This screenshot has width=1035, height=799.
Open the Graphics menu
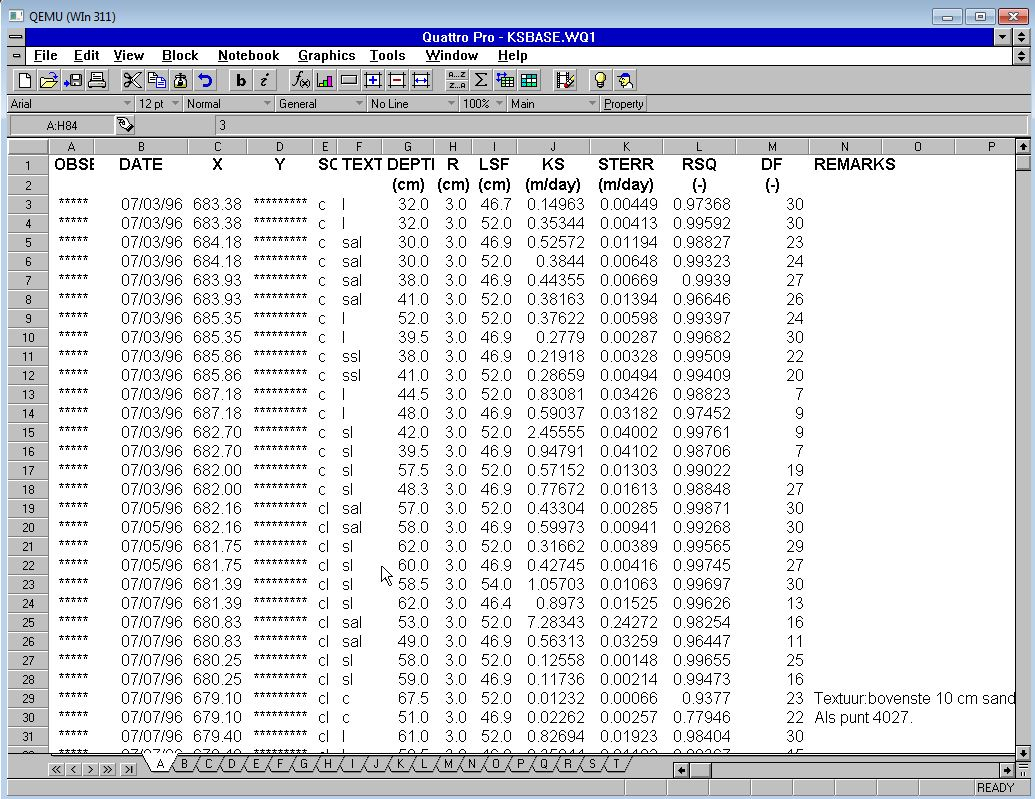326,56
